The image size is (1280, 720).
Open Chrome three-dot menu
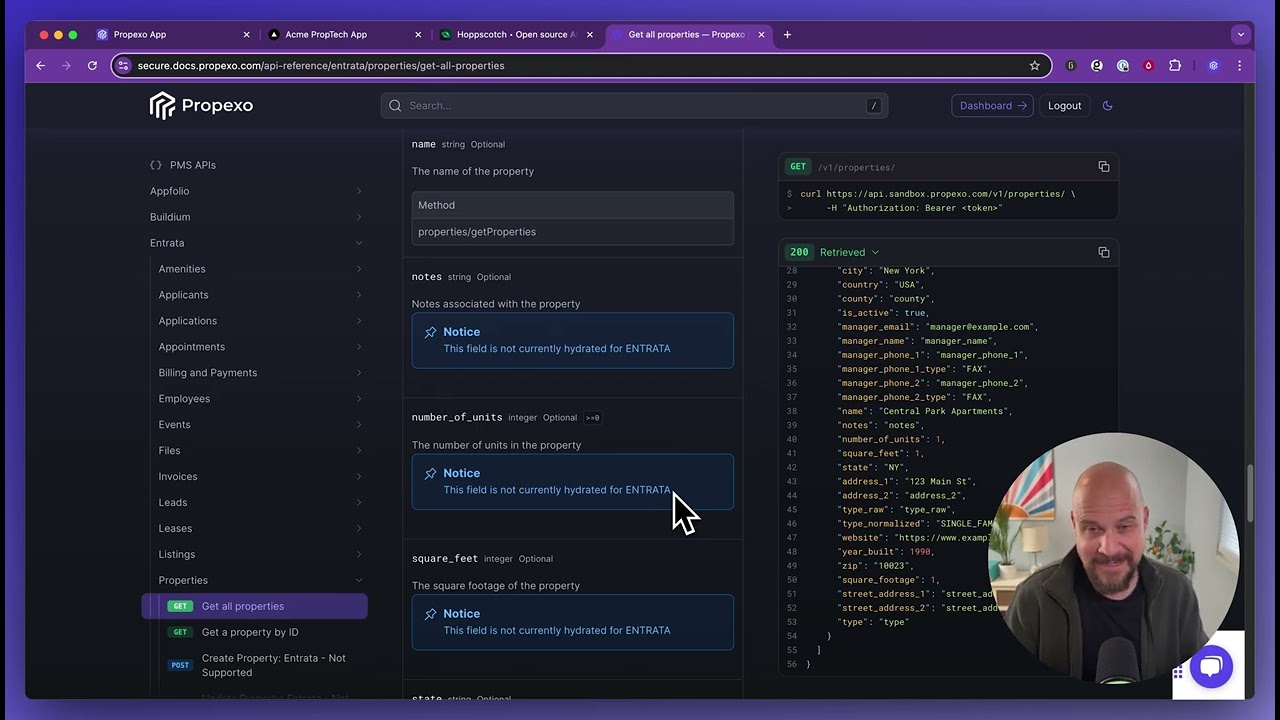tap(1239, 65)
